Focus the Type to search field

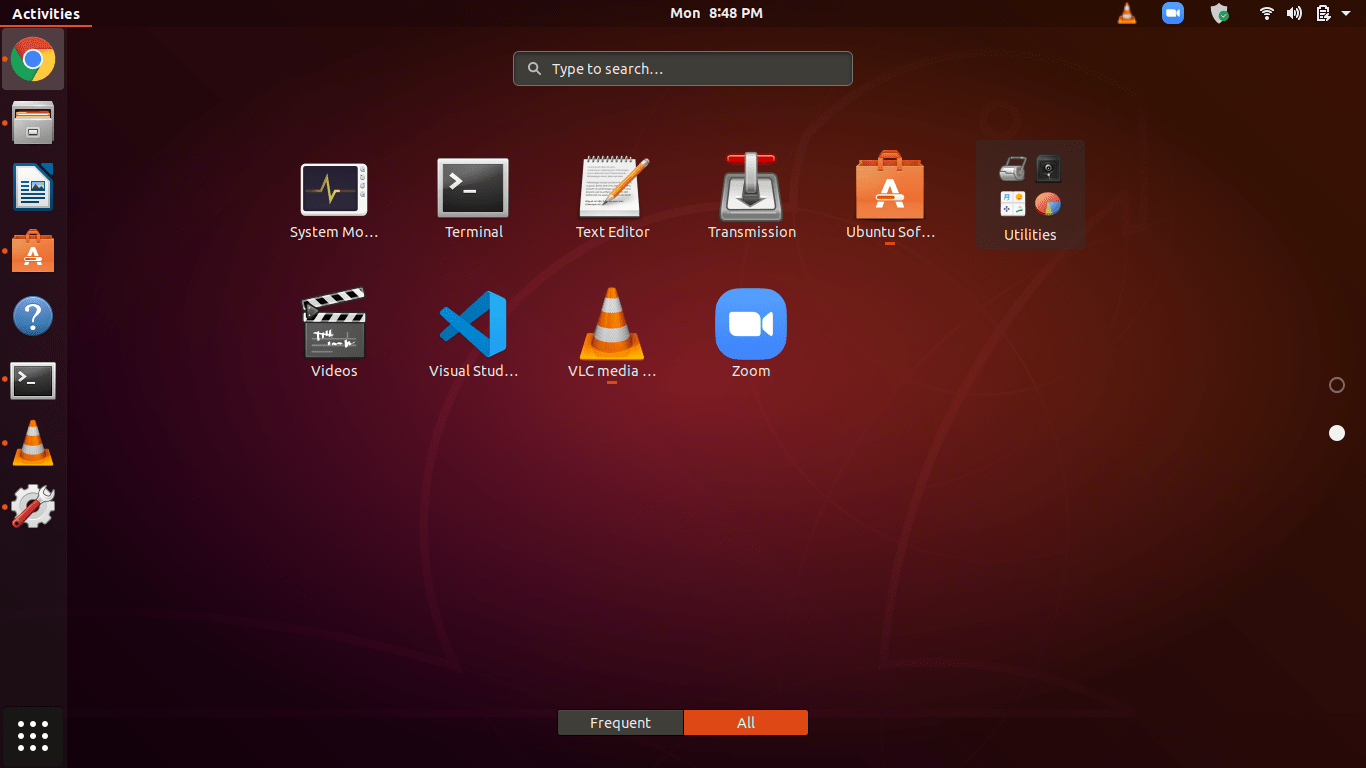pyautogui.click(x=683, y=69)
